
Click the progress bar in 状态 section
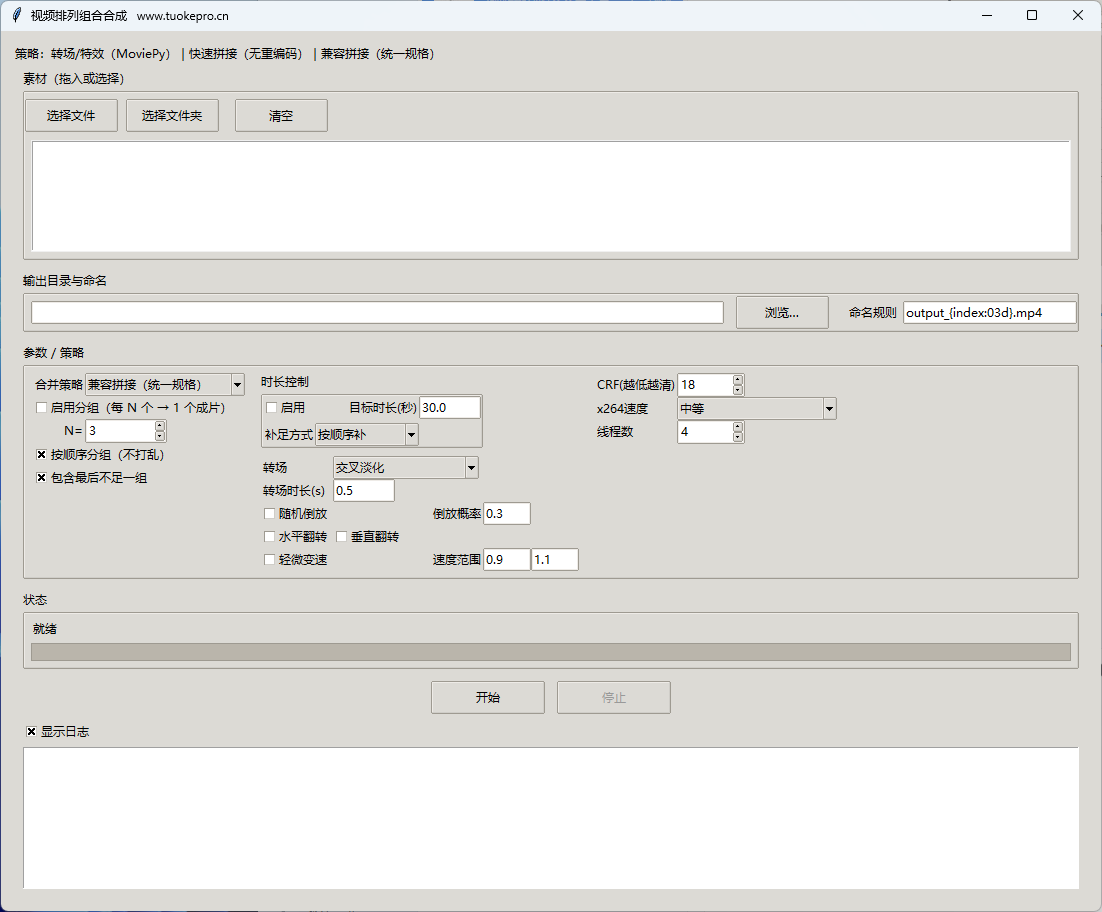click(550, 652)
